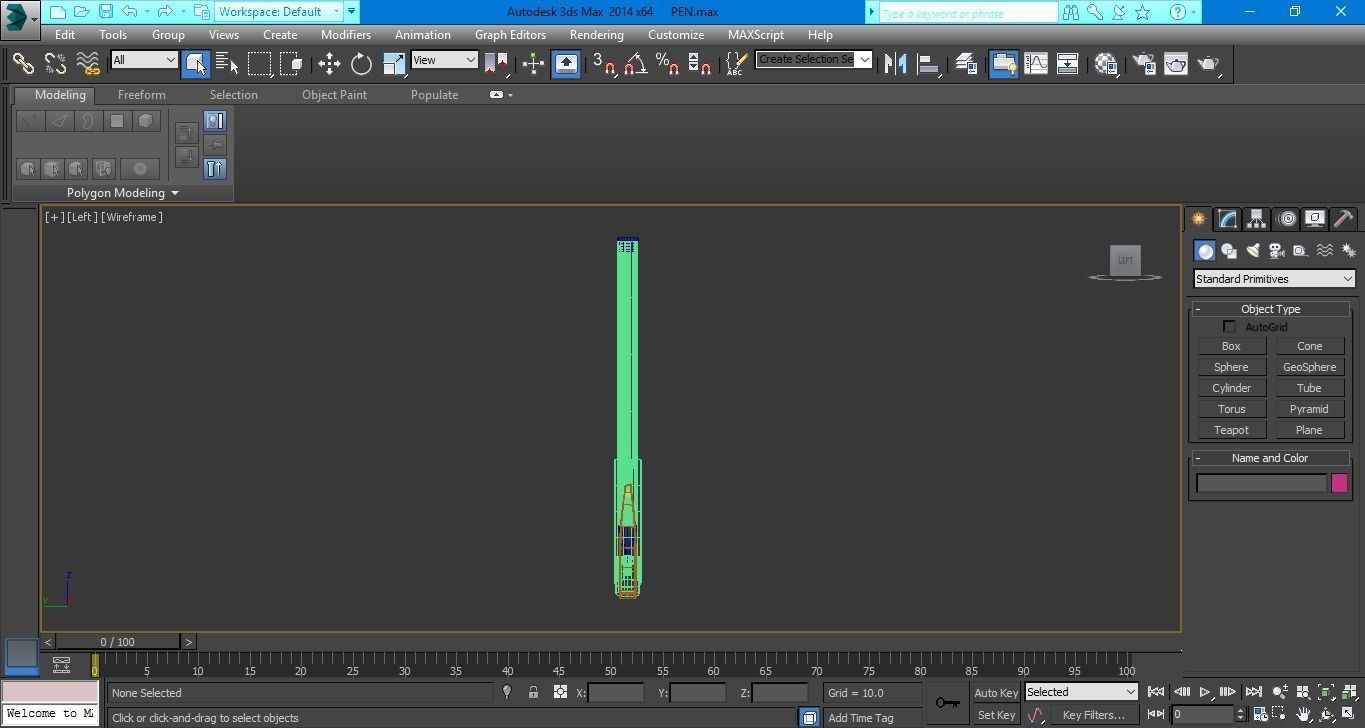1365x728 pixels.
Task: Activate the Select Object tool
Action: (195, 63)
